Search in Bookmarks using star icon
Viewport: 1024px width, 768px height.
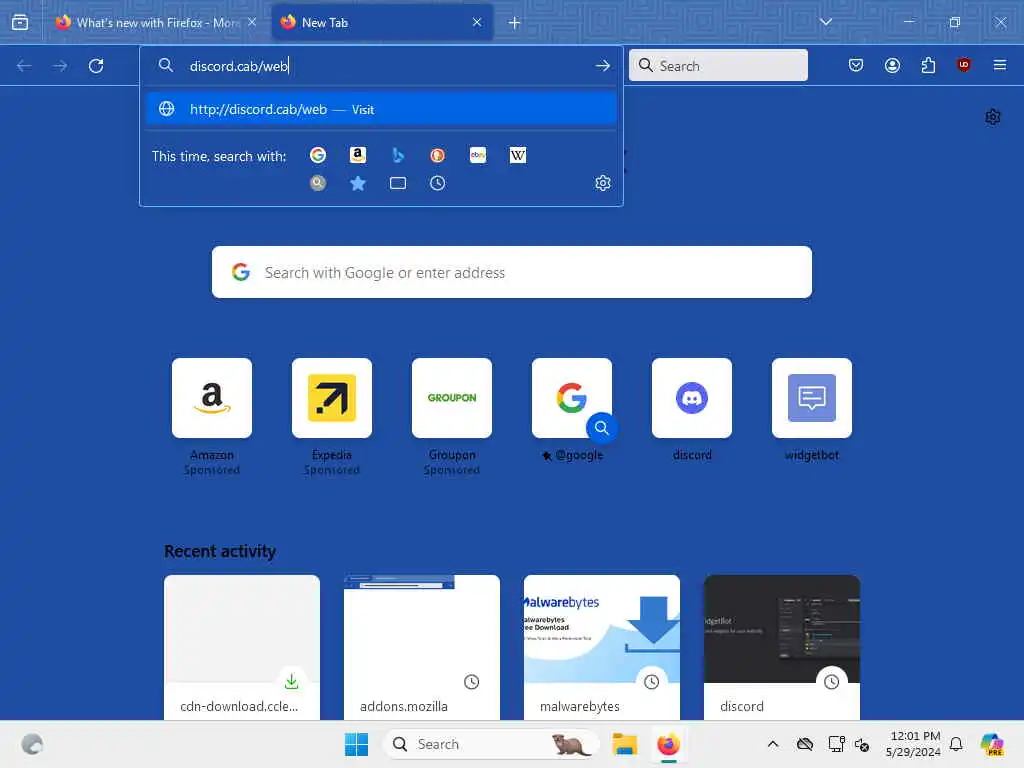pos(358,183)
